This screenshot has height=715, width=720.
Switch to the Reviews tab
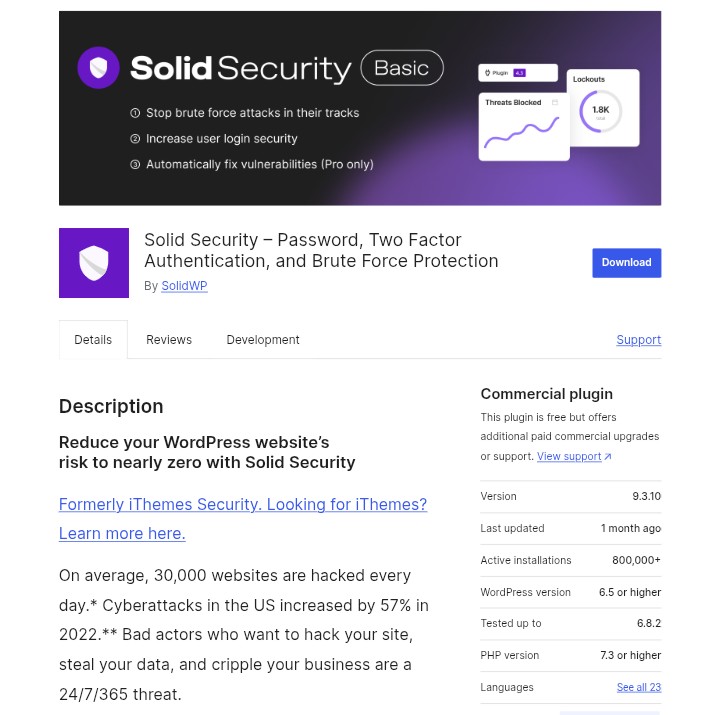point(169,340)
